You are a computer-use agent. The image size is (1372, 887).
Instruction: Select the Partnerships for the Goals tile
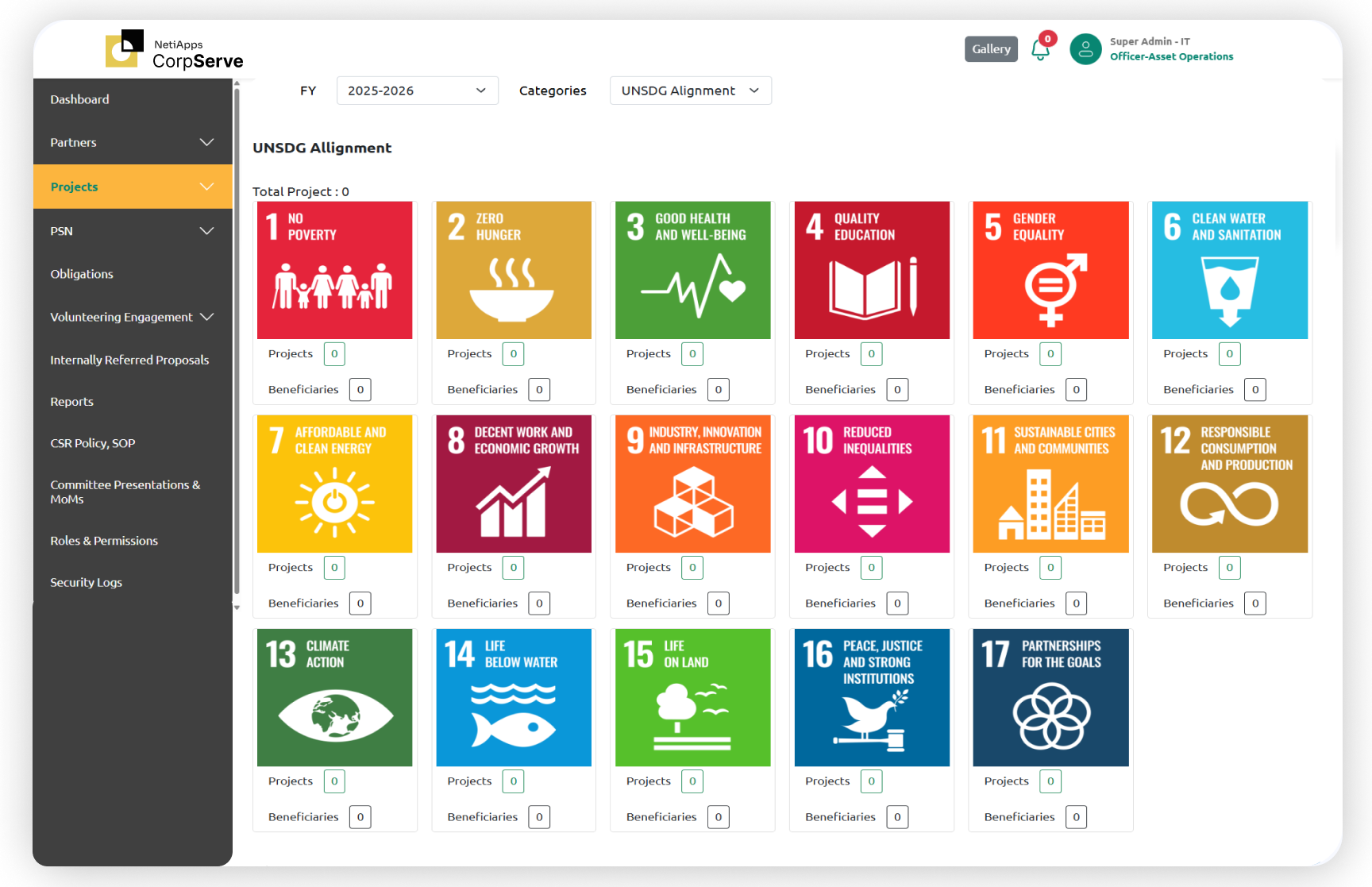[1050, 697]
